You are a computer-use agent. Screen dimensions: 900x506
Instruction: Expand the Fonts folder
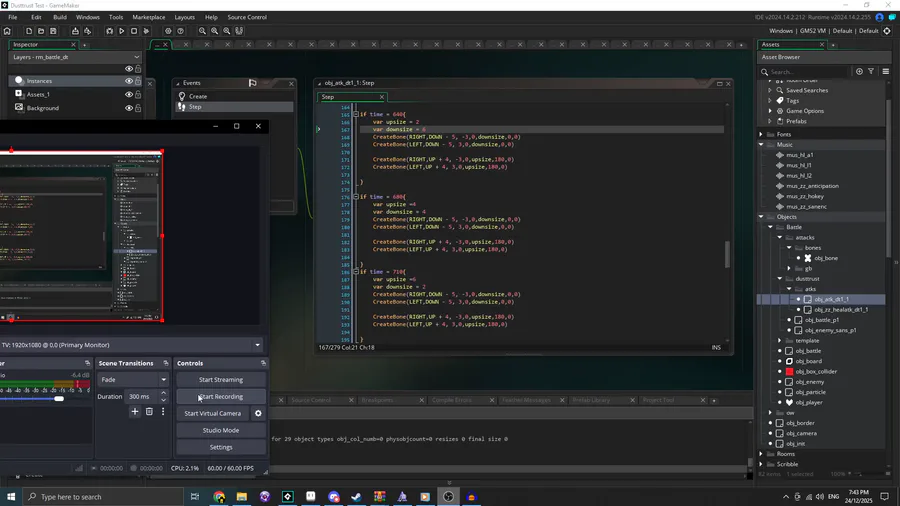pyautogui.click(x=761, y=134)
